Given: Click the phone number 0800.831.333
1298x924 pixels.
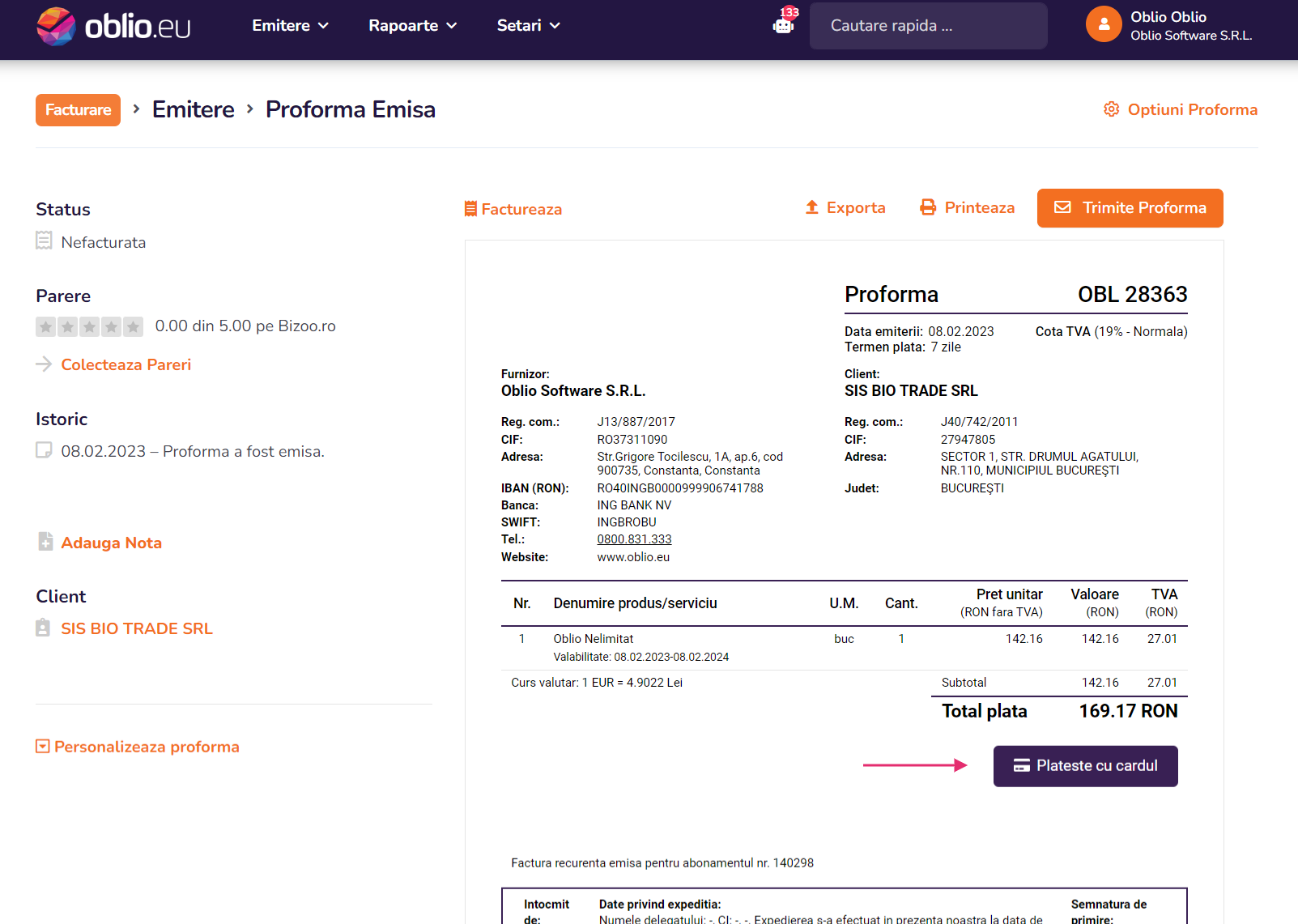Looking at the screenshot, I should click(x=635, y=539).
